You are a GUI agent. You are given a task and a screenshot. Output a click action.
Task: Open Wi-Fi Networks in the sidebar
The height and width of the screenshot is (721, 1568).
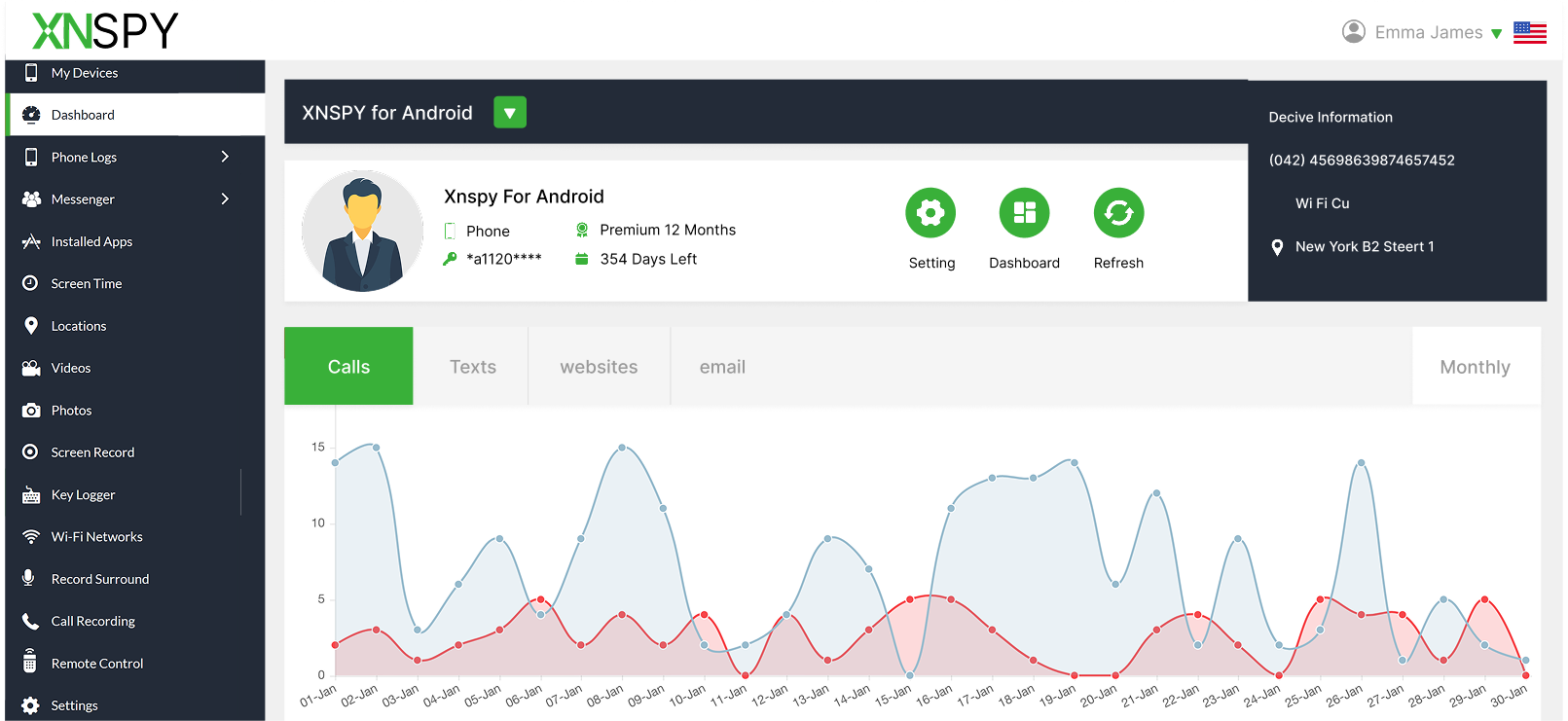96,537
